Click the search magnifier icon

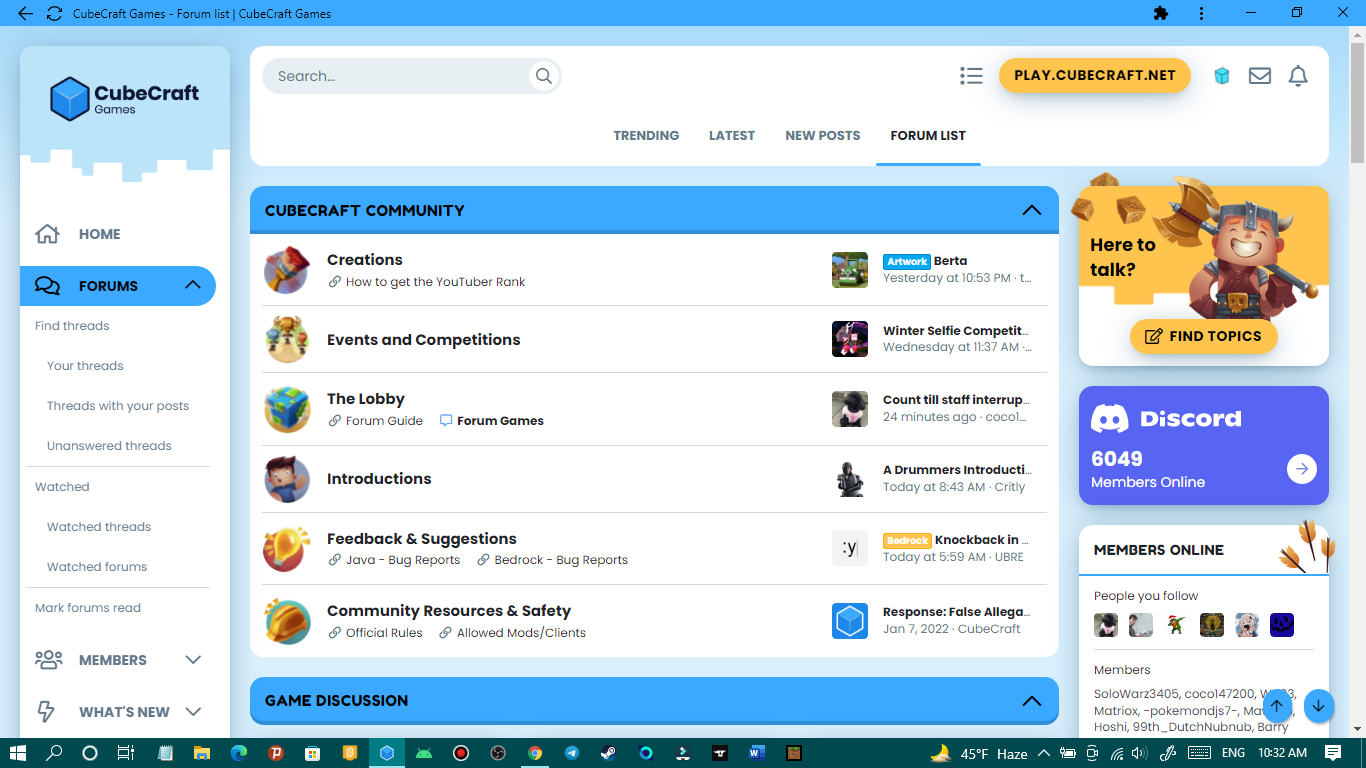coord(544,76)
